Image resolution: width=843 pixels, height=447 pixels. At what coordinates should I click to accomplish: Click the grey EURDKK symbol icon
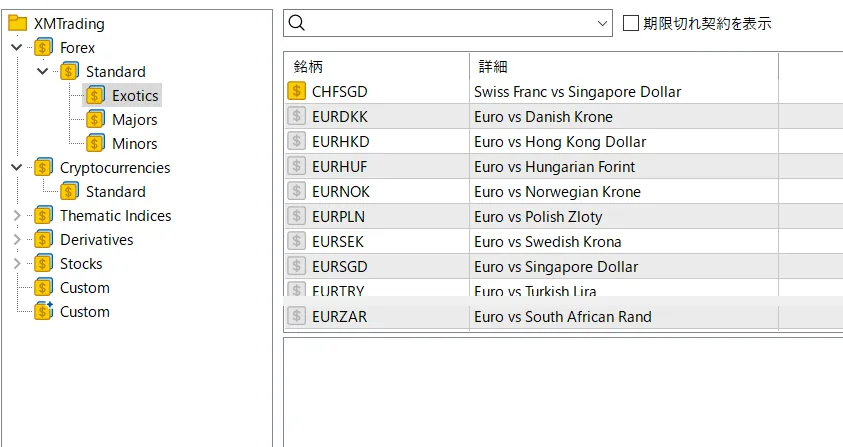click(x=296, y=116)
